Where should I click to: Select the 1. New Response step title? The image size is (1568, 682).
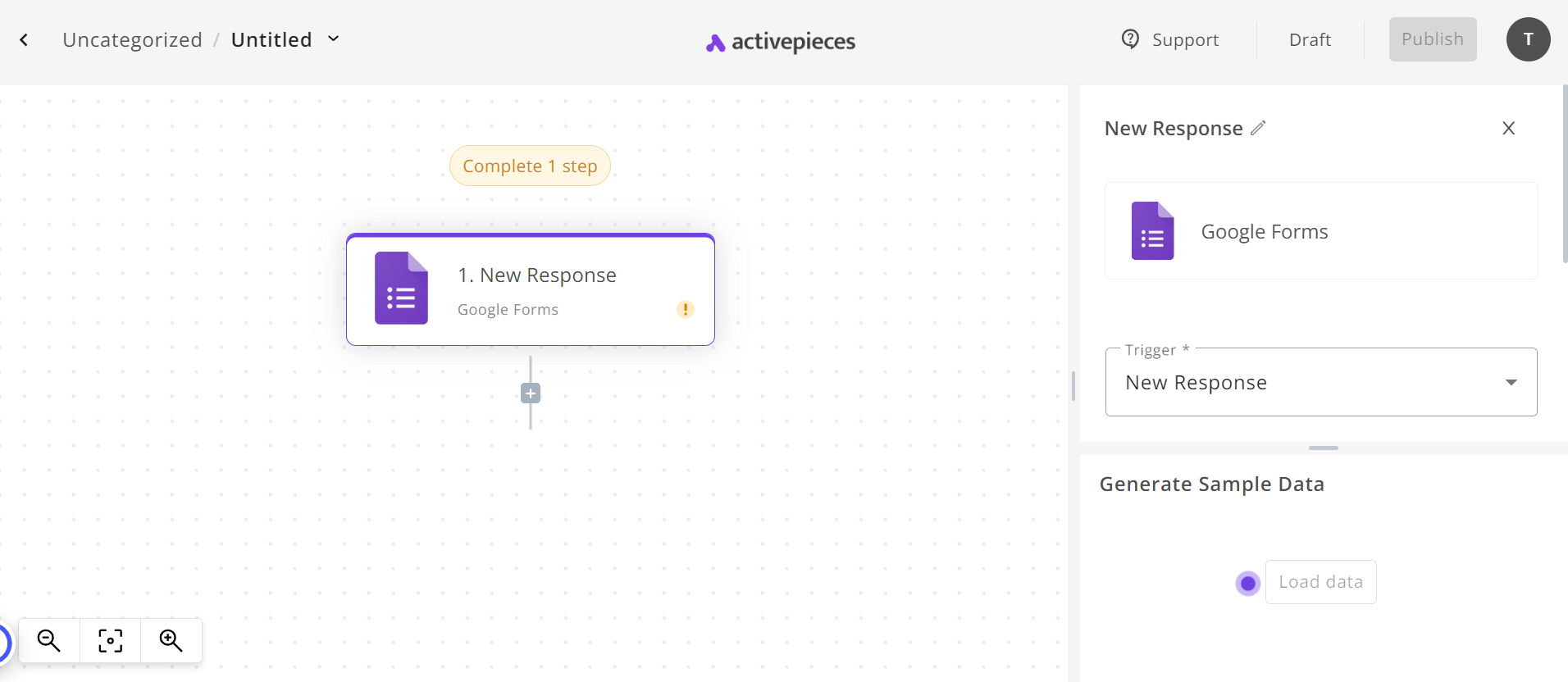point(537,275)
